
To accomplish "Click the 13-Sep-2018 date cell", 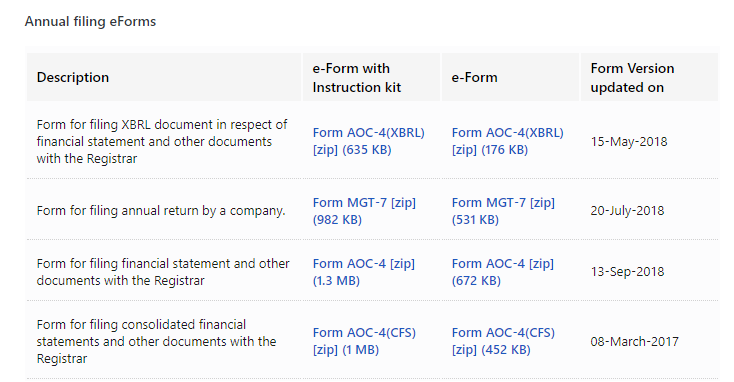I will tap(627, 272).
